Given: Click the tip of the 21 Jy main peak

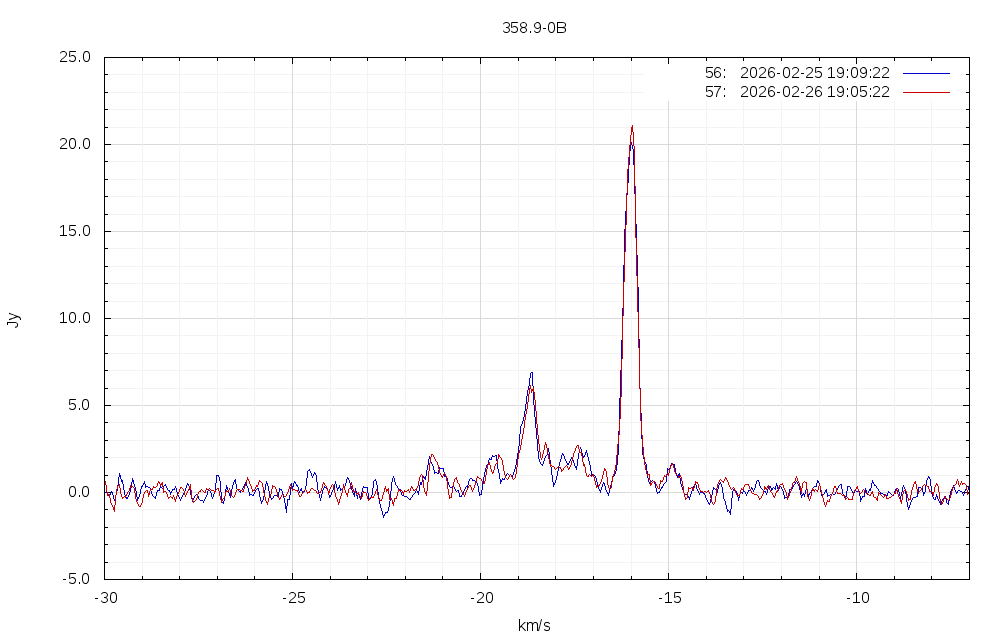Looking at the screenshot, I should point(632,126).
